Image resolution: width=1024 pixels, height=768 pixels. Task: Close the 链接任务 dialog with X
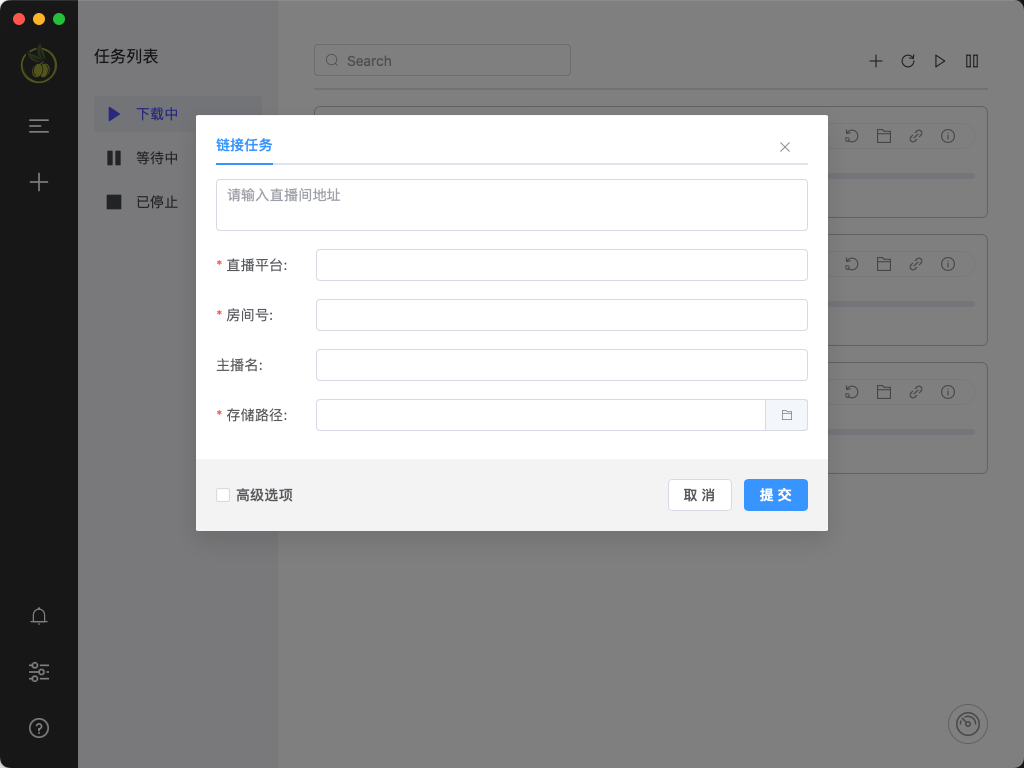click(785, 147)
